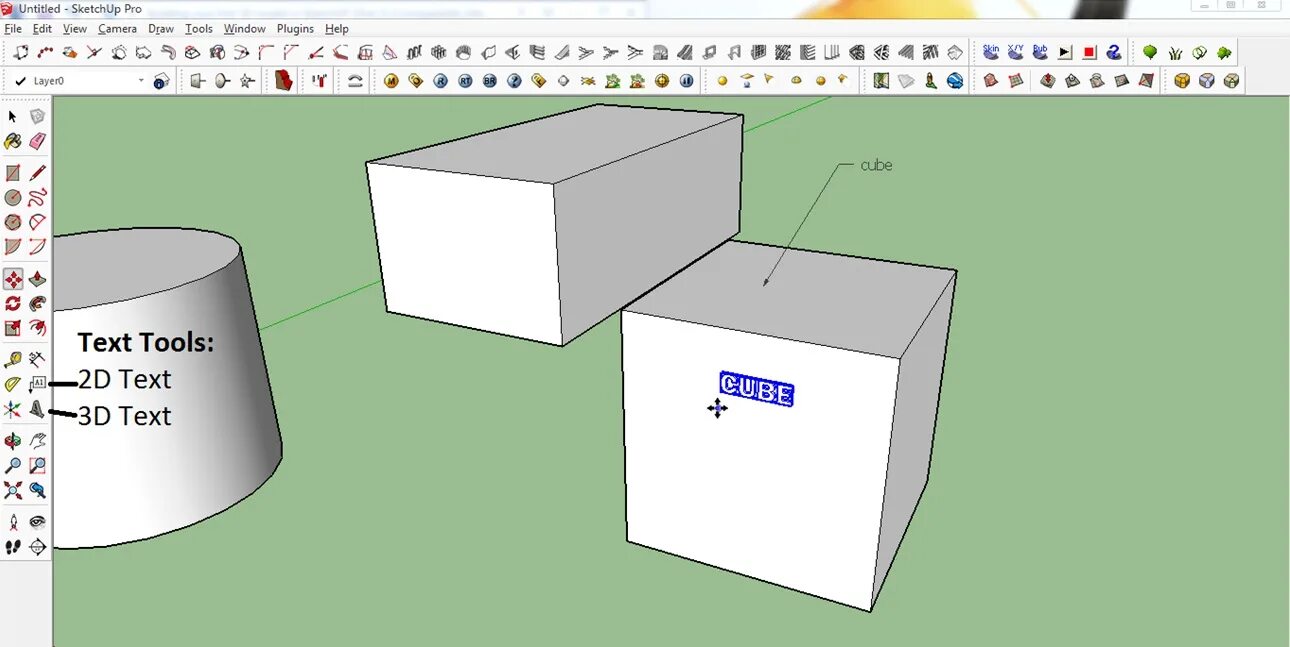Select the Rotate tool
Image resolution: width=1290 pixels, height=647 pixels.
[13, 303]
